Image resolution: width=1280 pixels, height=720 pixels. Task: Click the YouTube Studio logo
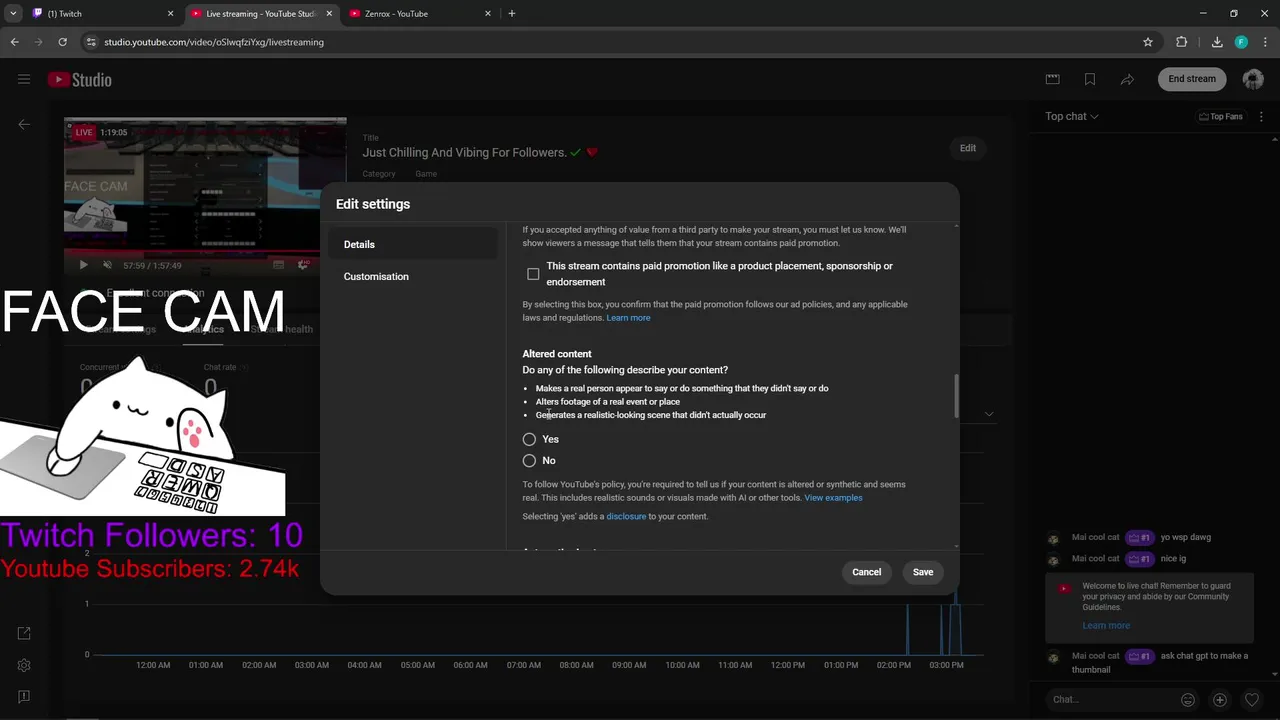[x=80, y=79]
